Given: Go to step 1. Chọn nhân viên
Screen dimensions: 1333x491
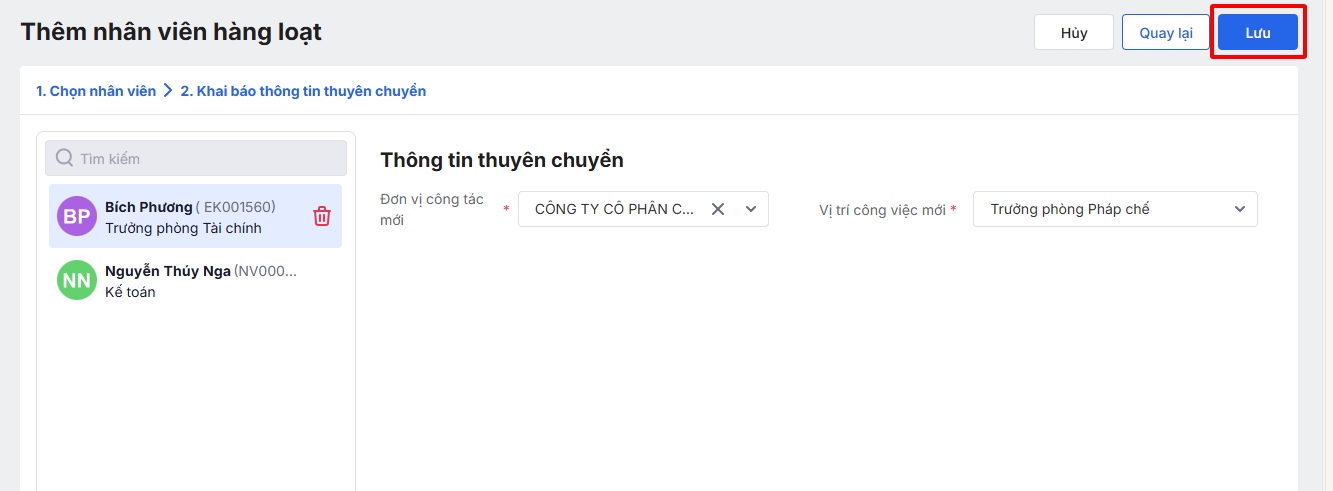Looking at the screenshot, I should click(x=96, y=91).
